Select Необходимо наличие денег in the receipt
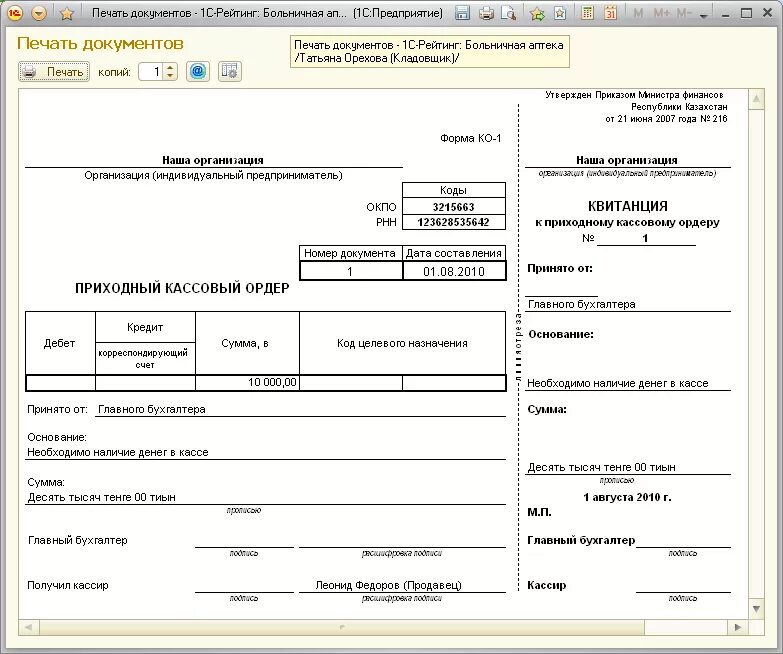 (x=618, y=383)
